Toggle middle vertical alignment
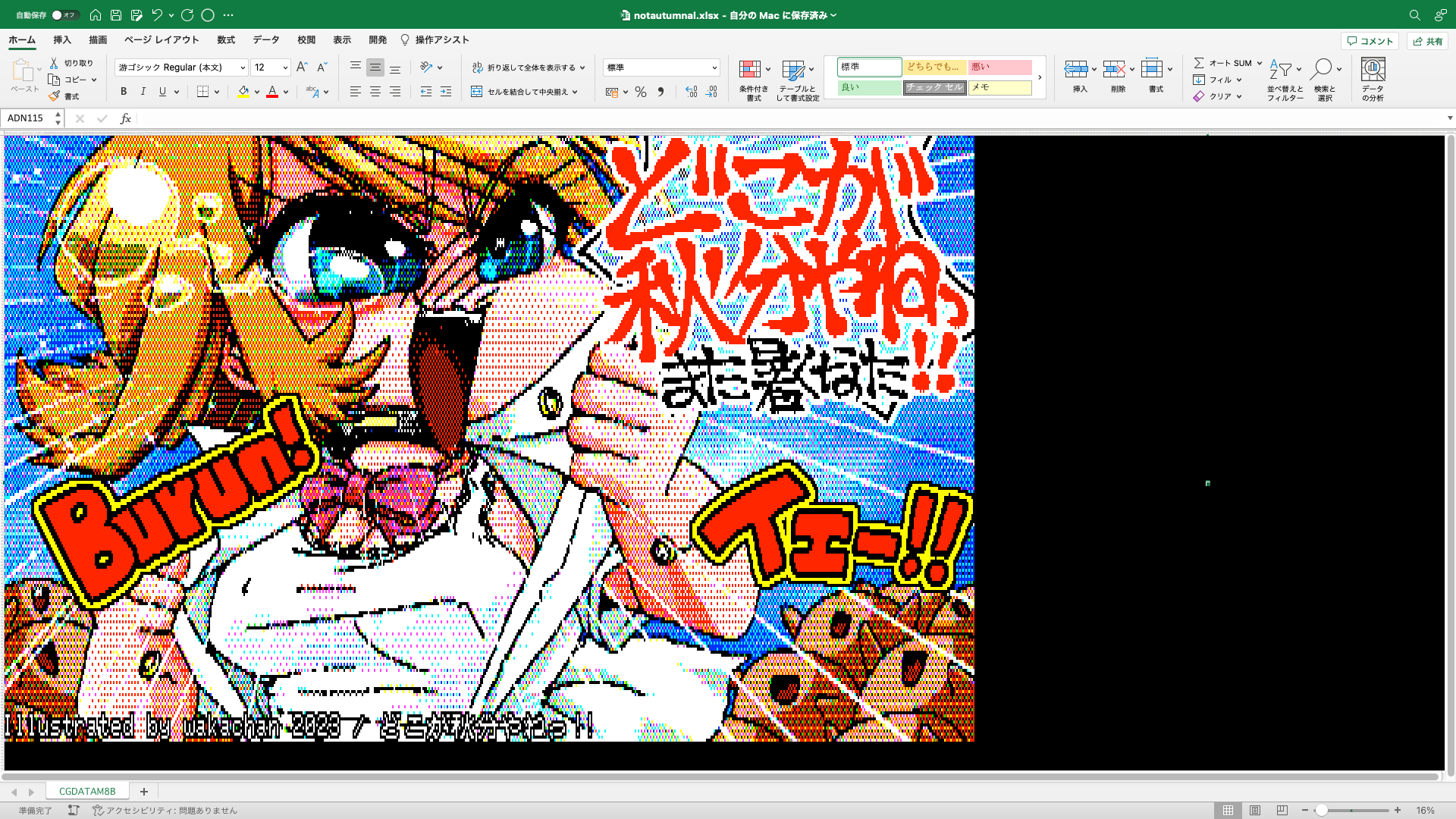 click(x=375, y=67)
